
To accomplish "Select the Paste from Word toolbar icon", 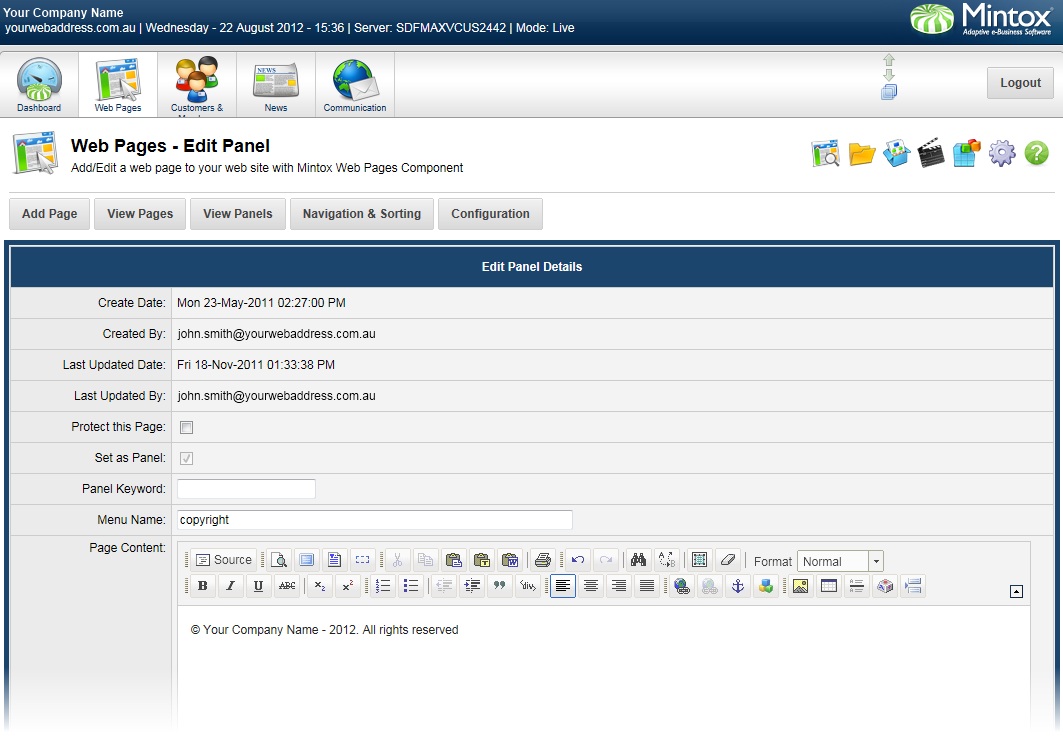I will [510, 560].
